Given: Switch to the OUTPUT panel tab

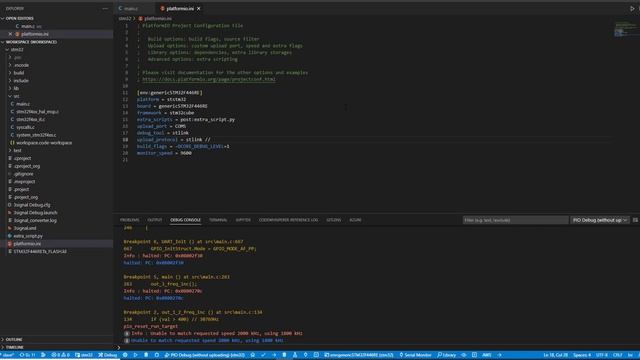Looking at the screenshot, I should pyautogui.click(x=155, y=220).
